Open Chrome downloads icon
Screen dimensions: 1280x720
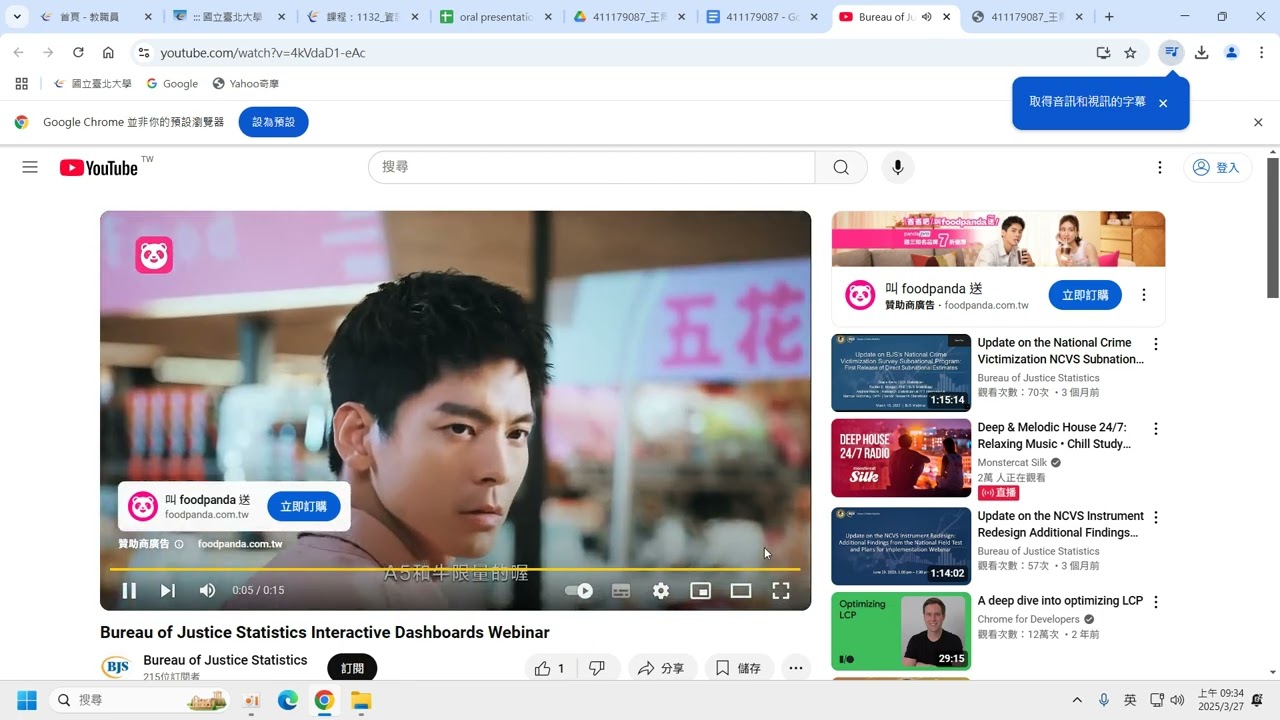(x=1202, y=53)
